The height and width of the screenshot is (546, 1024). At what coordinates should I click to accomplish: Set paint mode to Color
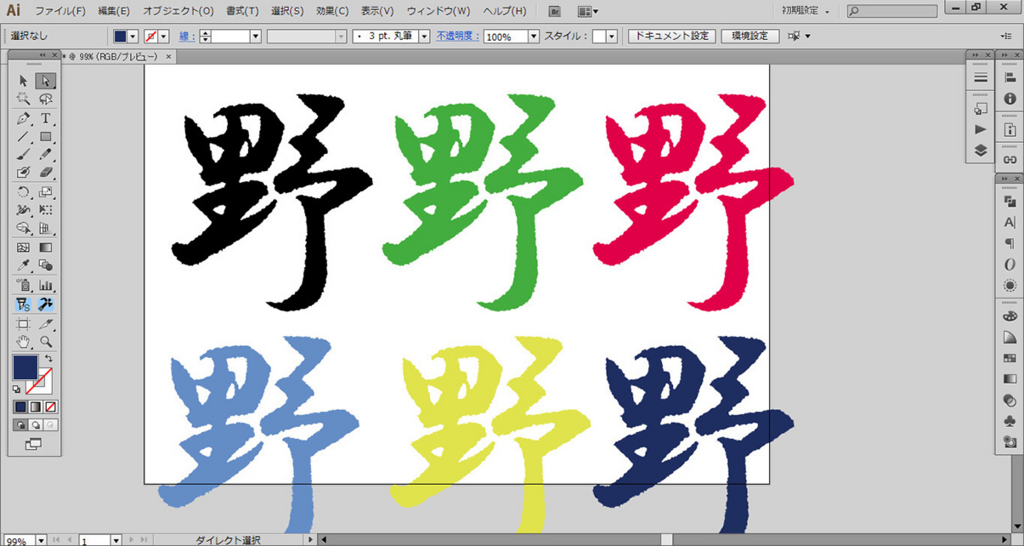click(21, 407)
